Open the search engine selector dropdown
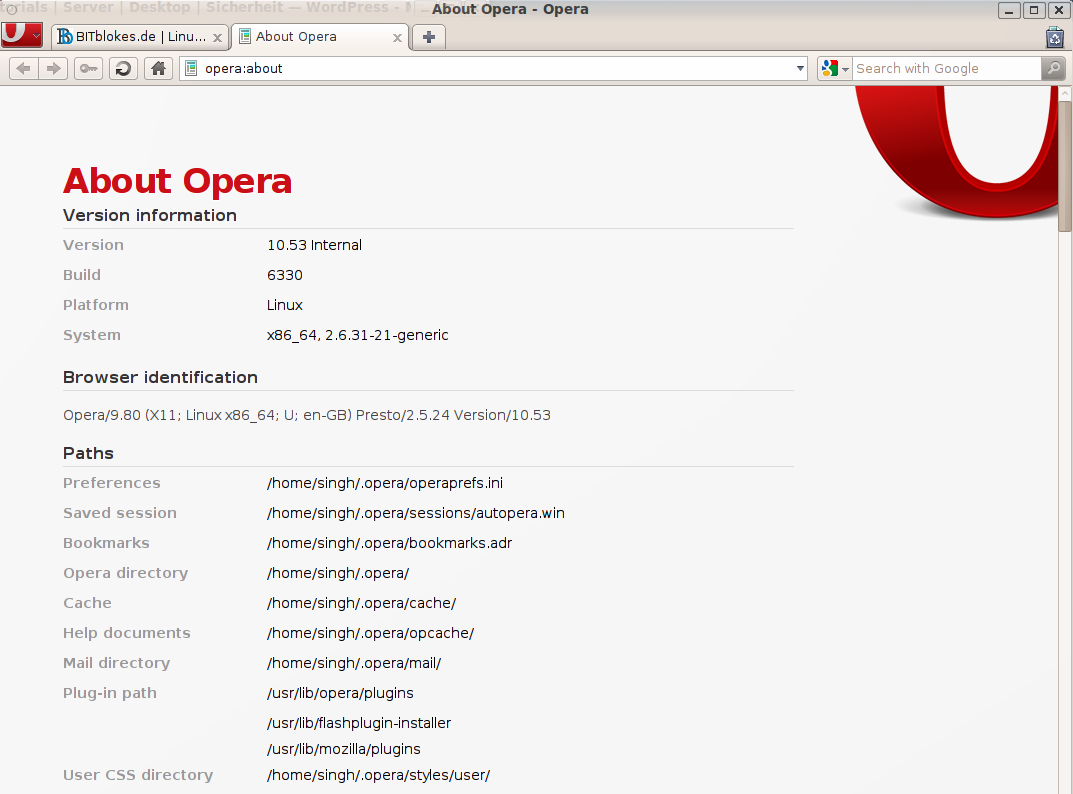1073x794 pixels. click(846, 69)
